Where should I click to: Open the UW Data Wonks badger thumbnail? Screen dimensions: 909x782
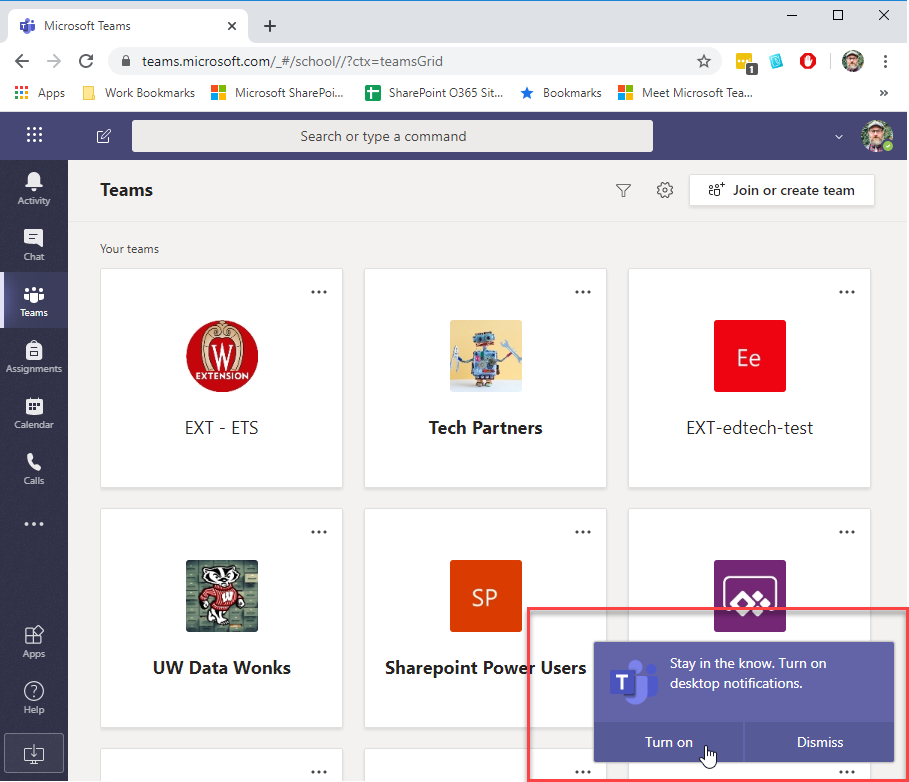point(222,596)
